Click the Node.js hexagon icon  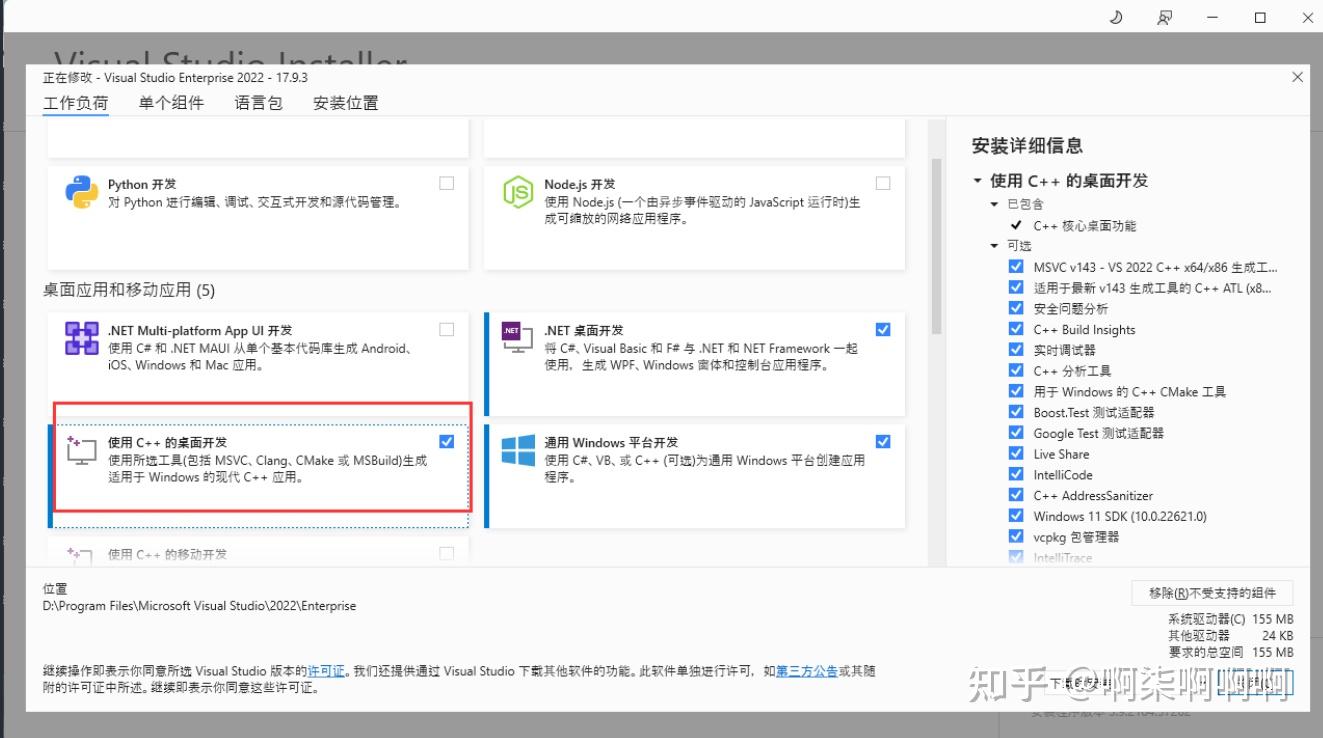coord(516,193)
